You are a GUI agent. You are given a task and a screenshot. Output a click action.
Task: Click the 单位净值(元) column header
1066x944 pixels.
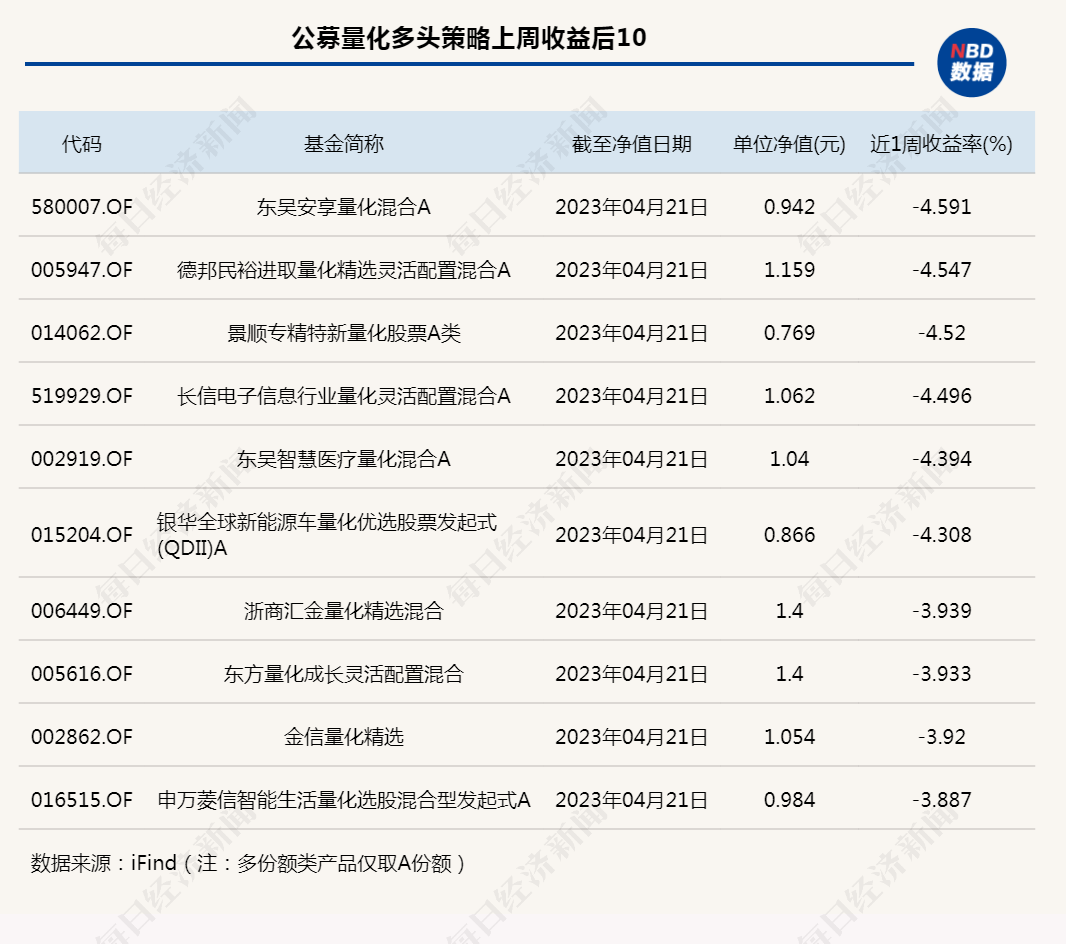pos(789,144)
